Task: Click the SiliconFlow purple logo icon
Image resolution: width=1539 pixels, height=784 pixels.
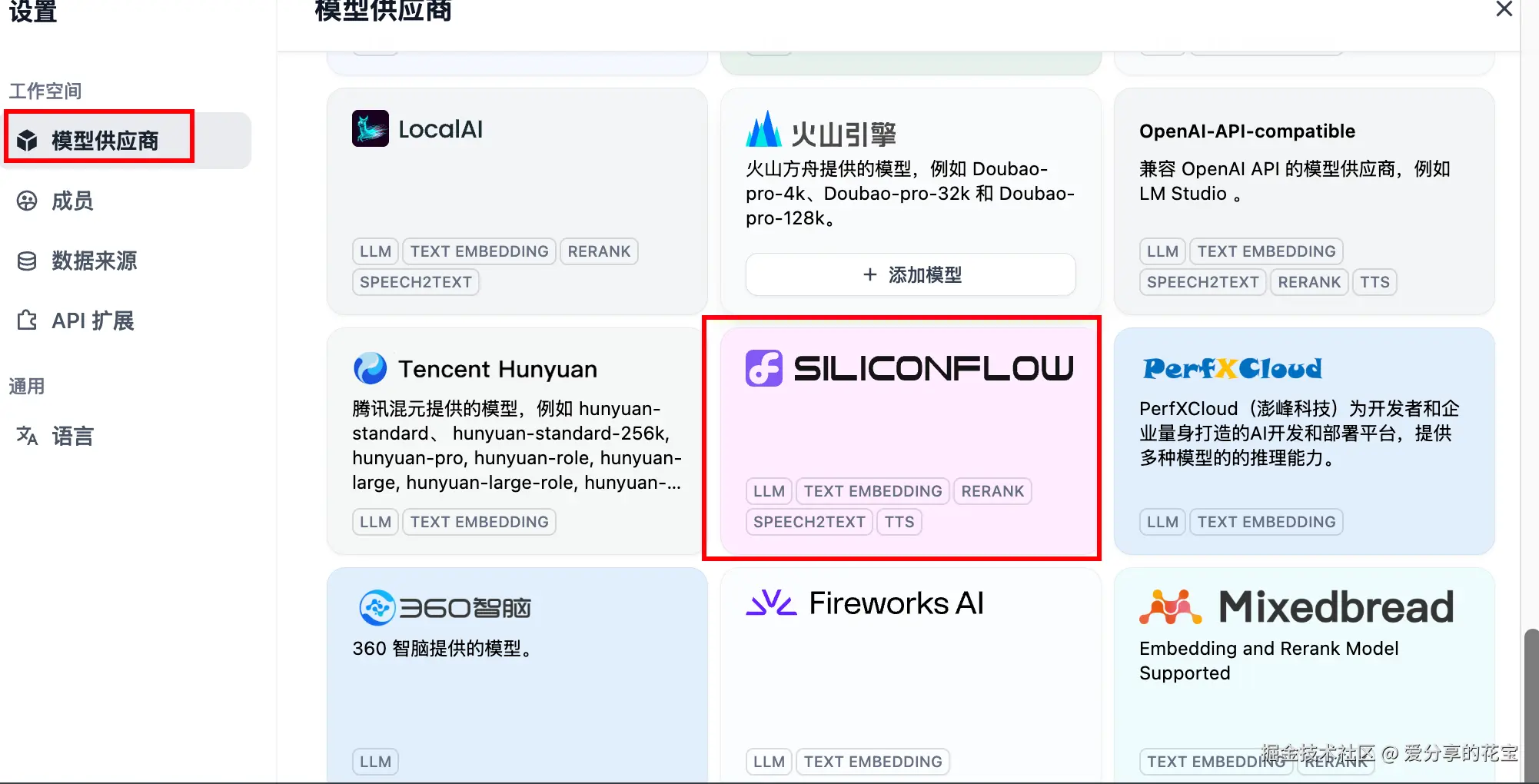Action: (x=764, y=368)
